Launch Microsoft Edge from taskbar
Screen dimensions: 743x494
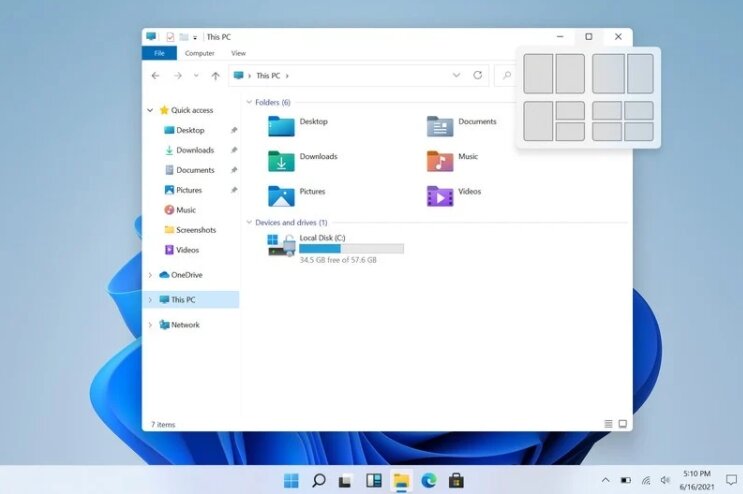click(429, 481)
